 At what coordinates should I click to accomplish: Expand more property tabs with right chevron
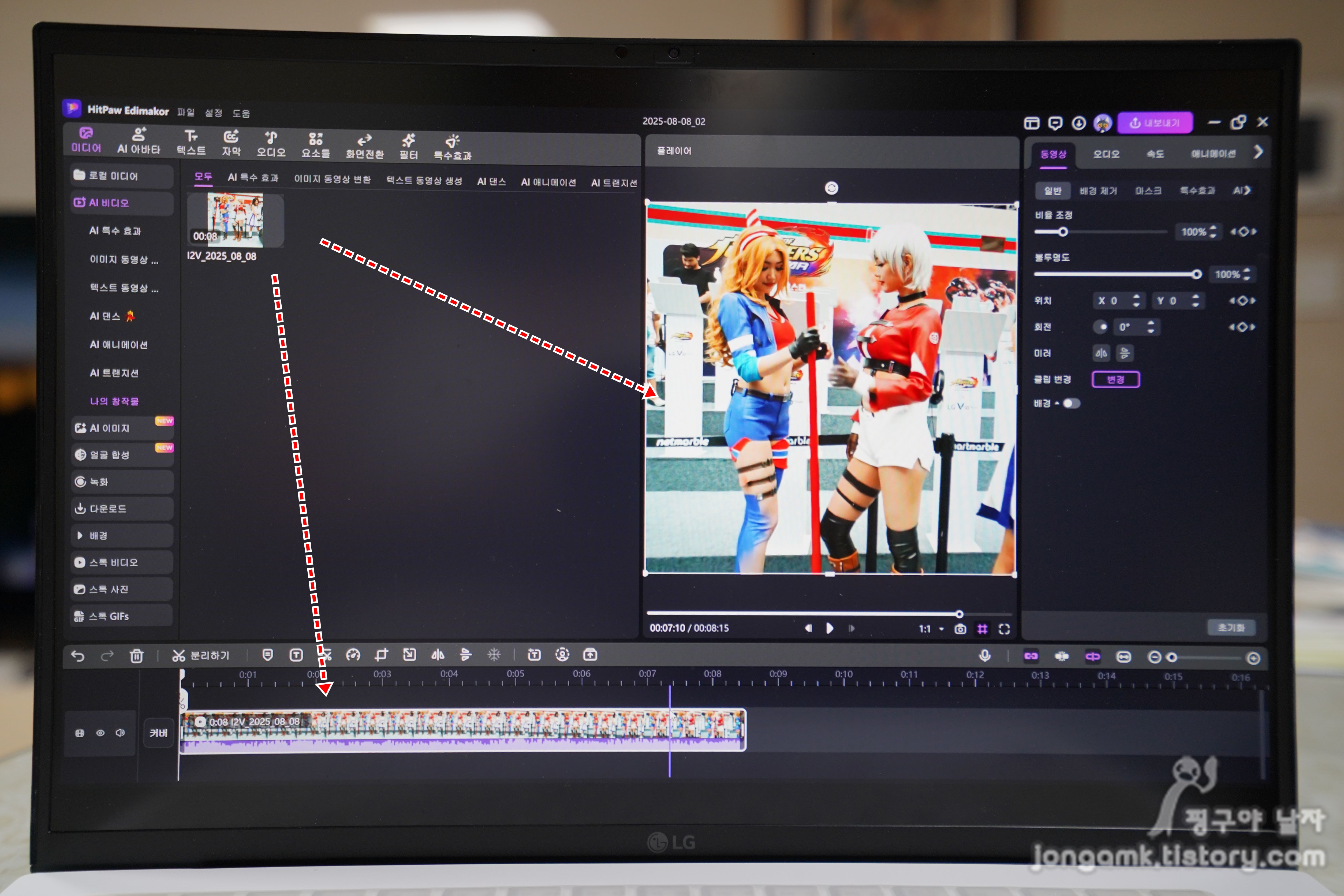click(1258, 152)
